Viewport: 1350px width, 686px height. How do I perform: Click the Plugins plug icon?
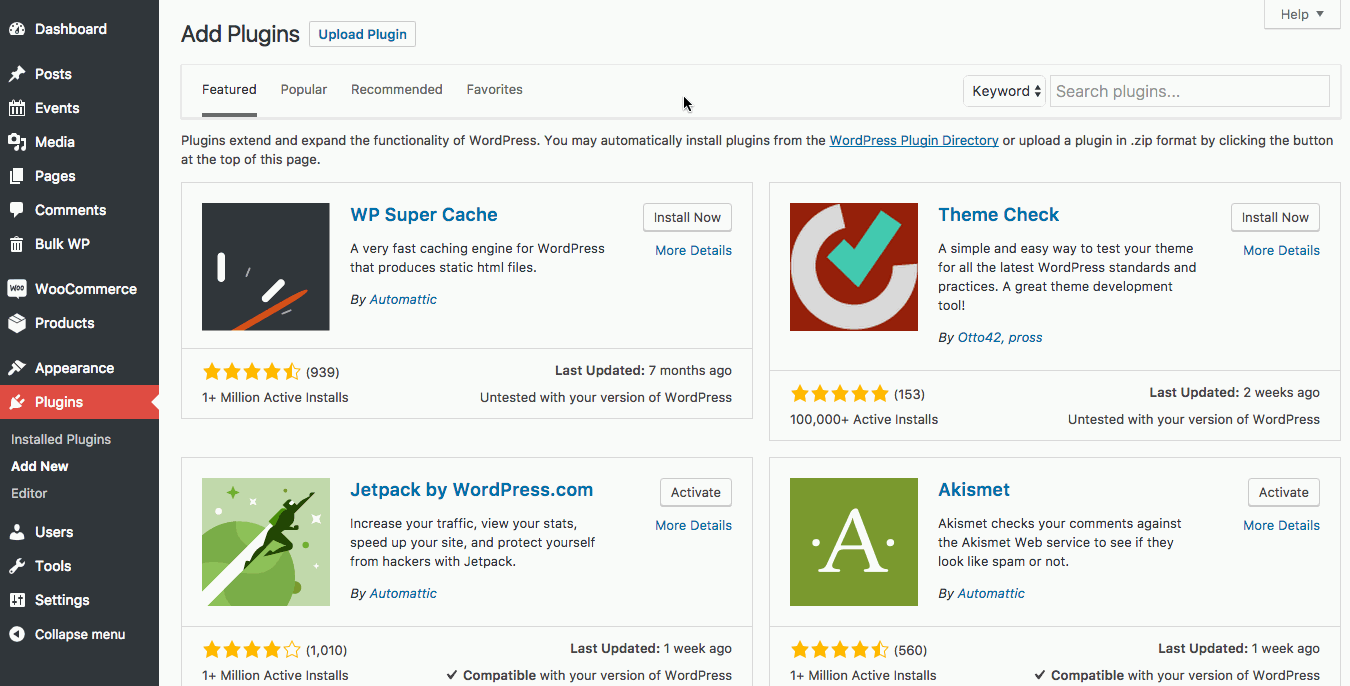(17, 402)
